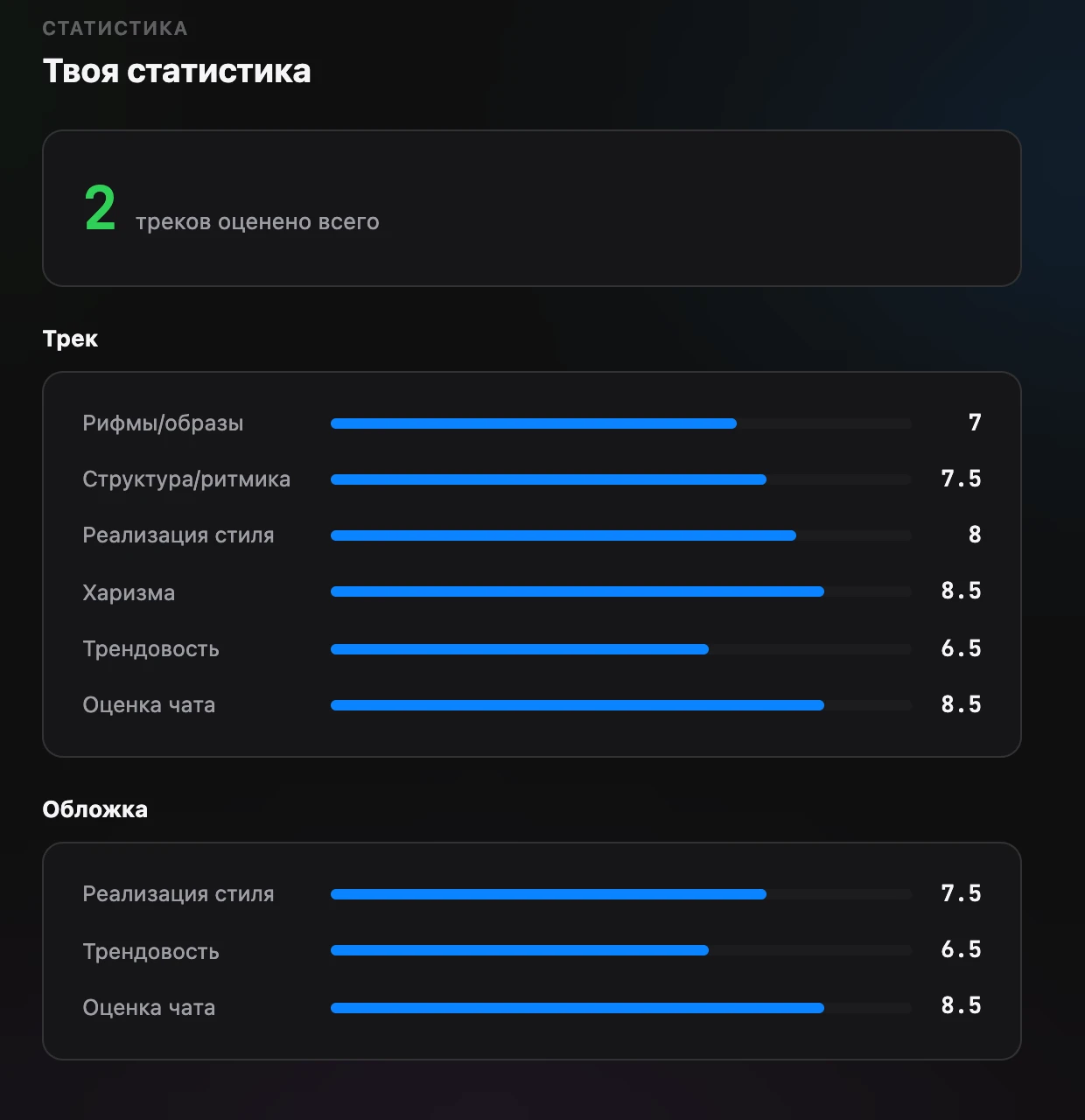
Task: Click the 8.5 Оценка чата score under Трек
Action: (x=961, y=704)
